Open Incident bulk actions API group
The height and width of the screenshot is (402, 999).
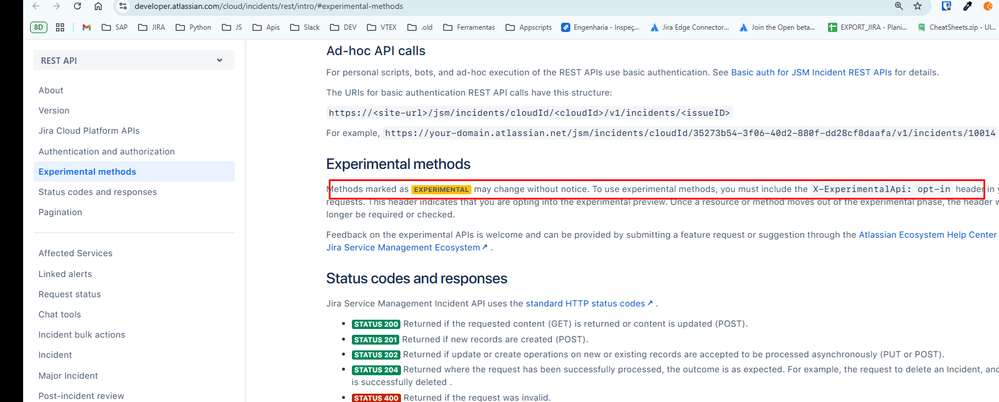[x=82, y=334]
